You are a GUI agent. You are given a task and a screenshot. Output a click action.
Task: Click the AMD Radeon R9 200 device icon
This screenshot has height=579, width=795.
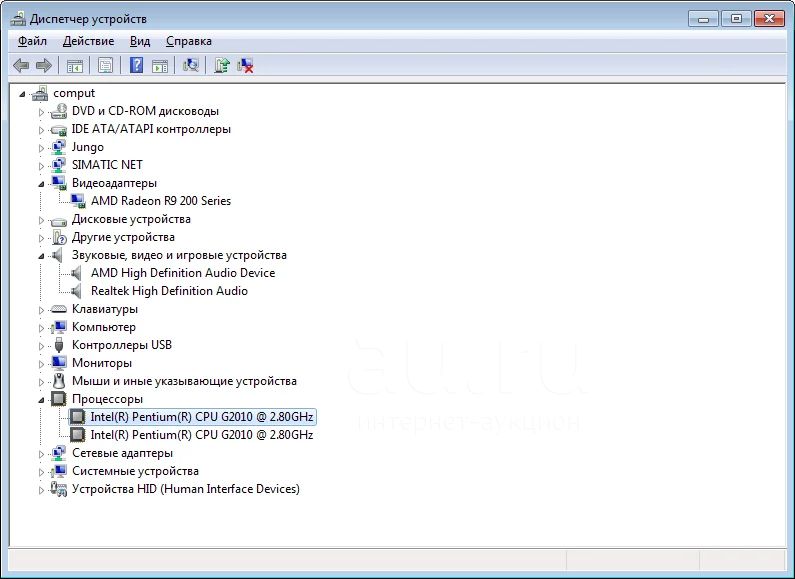pyautogui.click(x=78, y=201)
